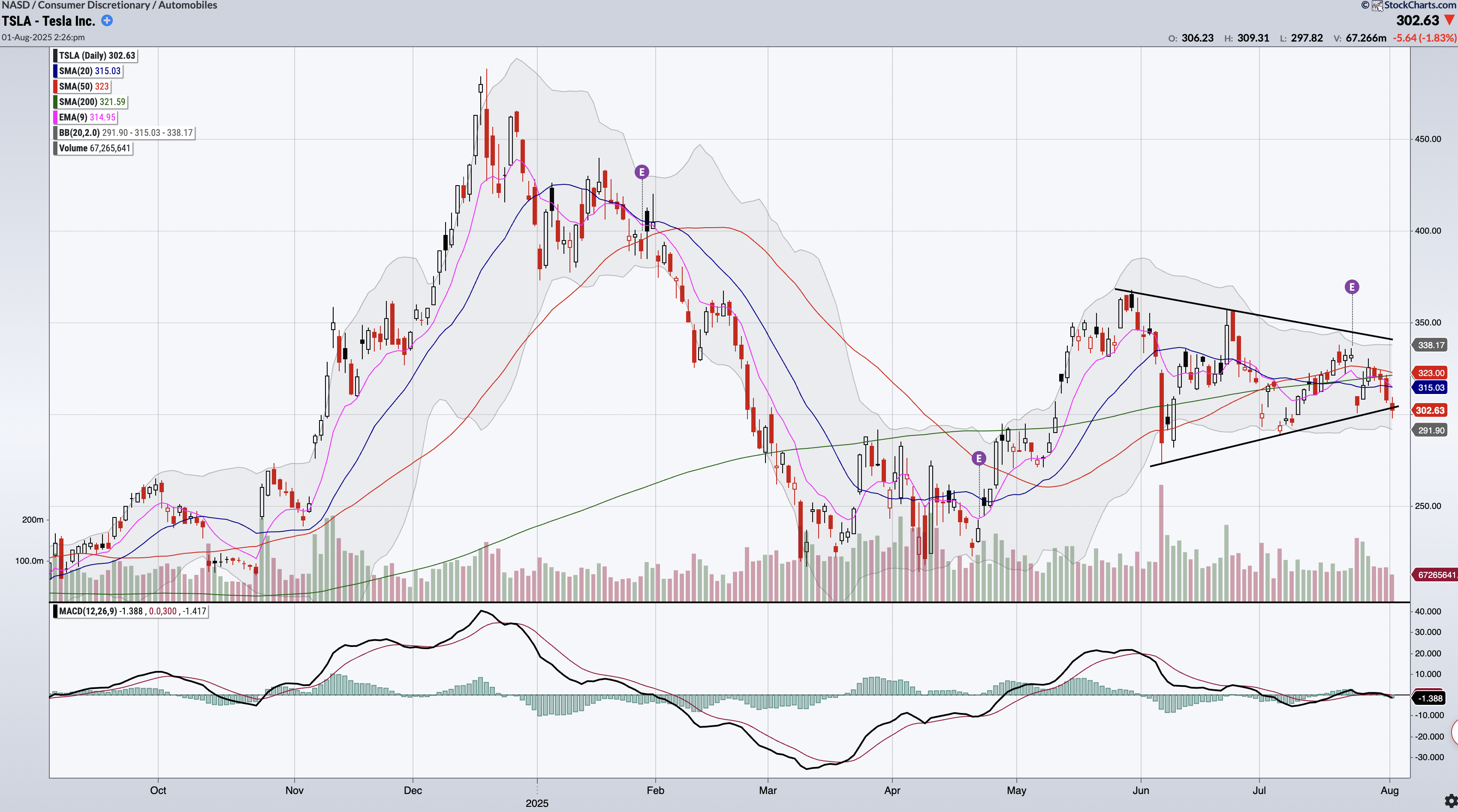Click the Feb date axis label

tap(655, 791)
